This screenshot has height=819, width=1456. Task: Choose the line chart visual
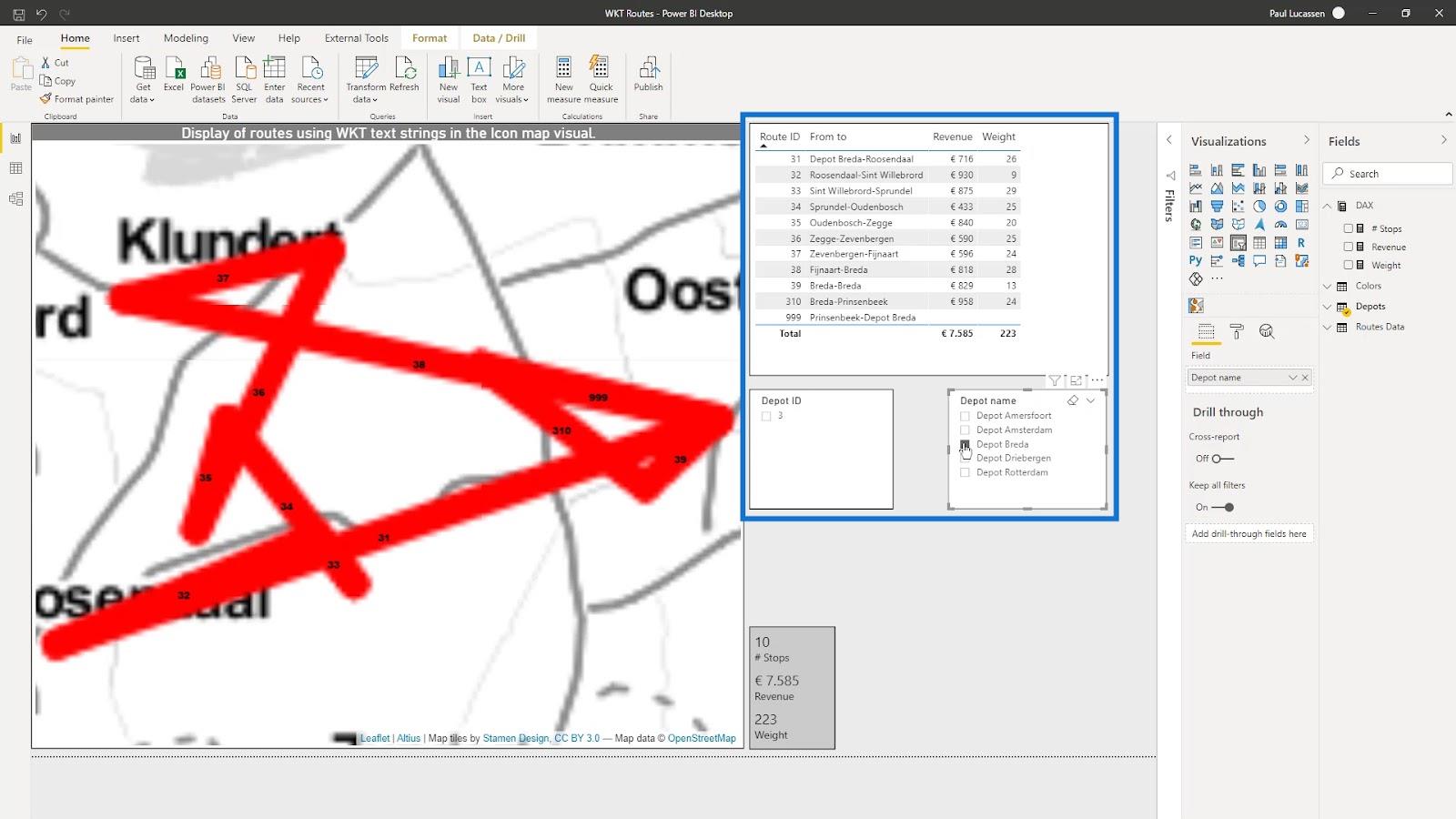pos(1196,188)
